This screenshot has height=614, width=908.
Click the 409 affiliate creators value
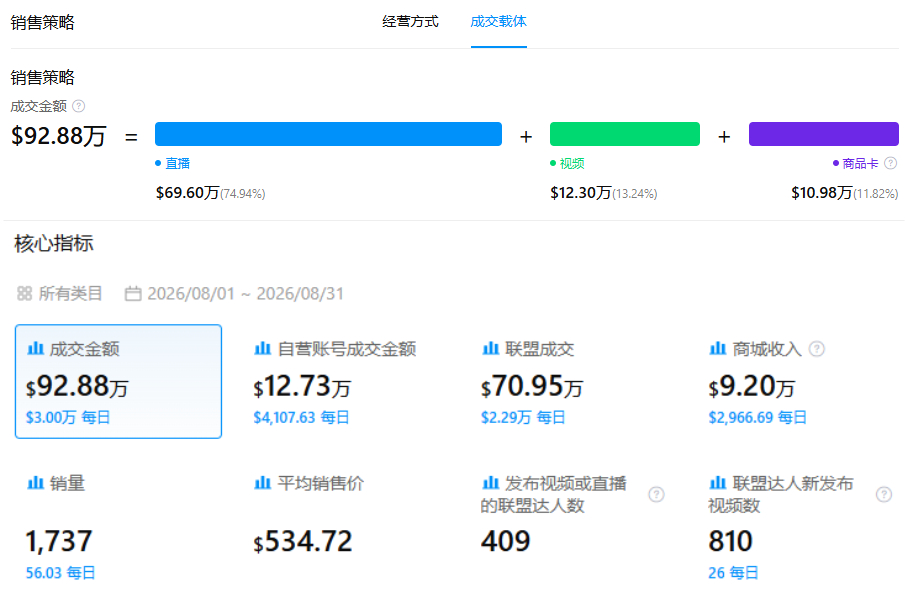pyautogui.click(x=506, y=541)
